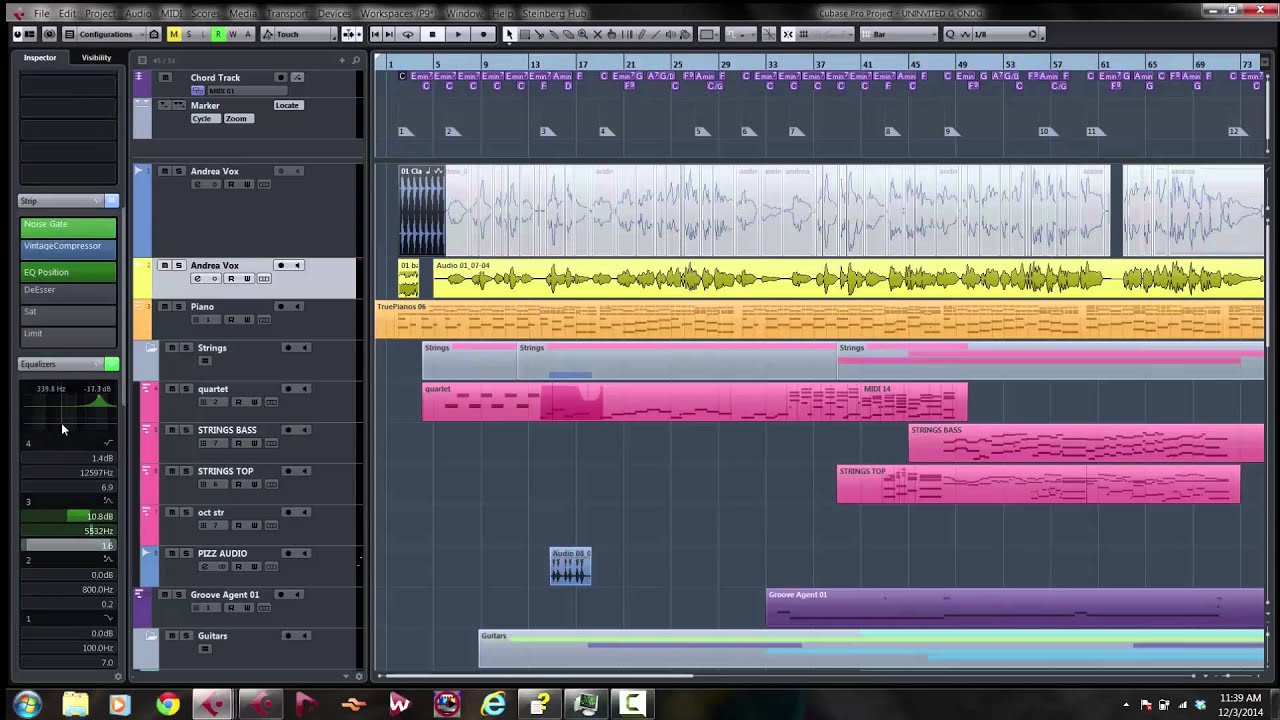The image size is (1280, 720).
Task: Switch to the Visibility tab
Action: [x=96, y=58]
